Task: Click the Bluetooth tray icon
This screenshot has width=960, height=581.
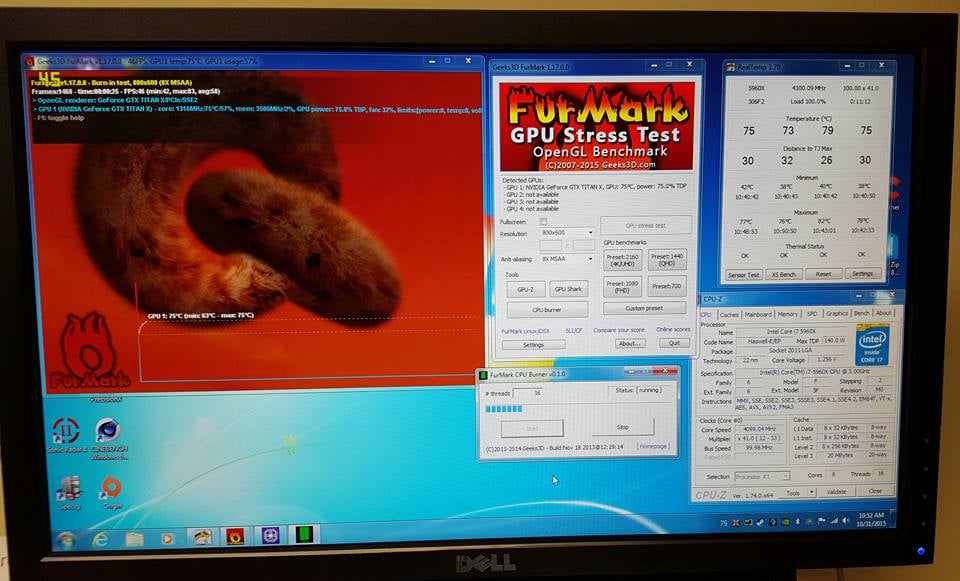Action: pyautogui.click(x=797, y=522)
